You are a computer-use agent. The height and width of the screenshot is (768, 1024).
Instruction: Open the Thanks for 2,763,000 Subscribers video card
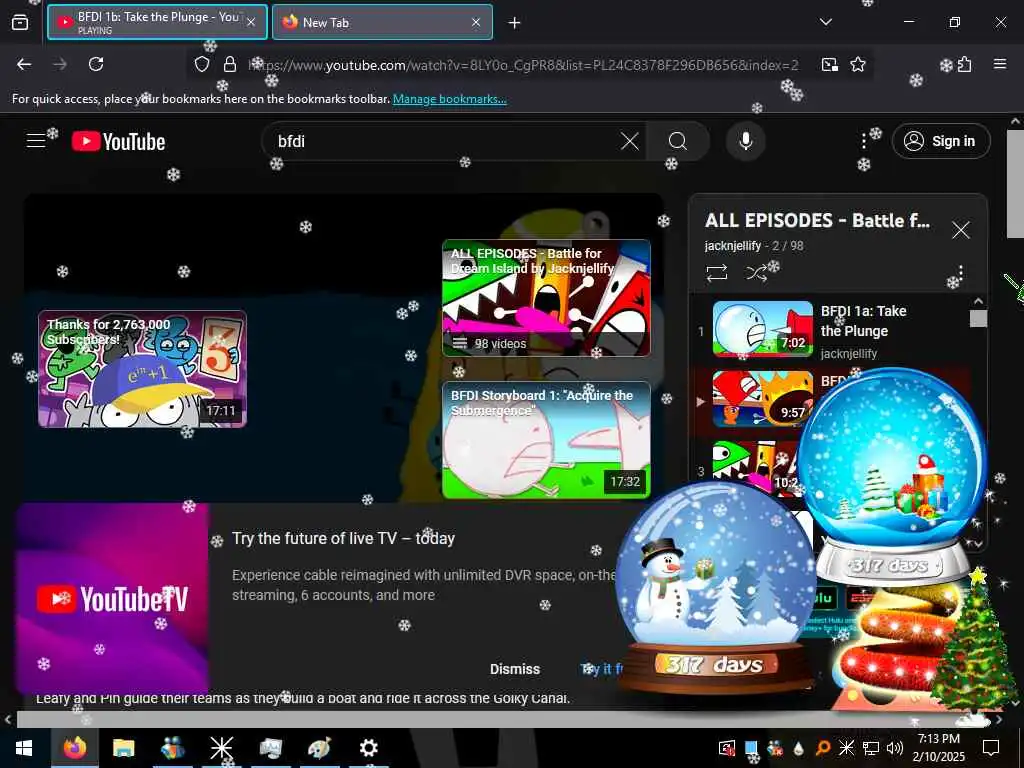click(x=142, y=369)
